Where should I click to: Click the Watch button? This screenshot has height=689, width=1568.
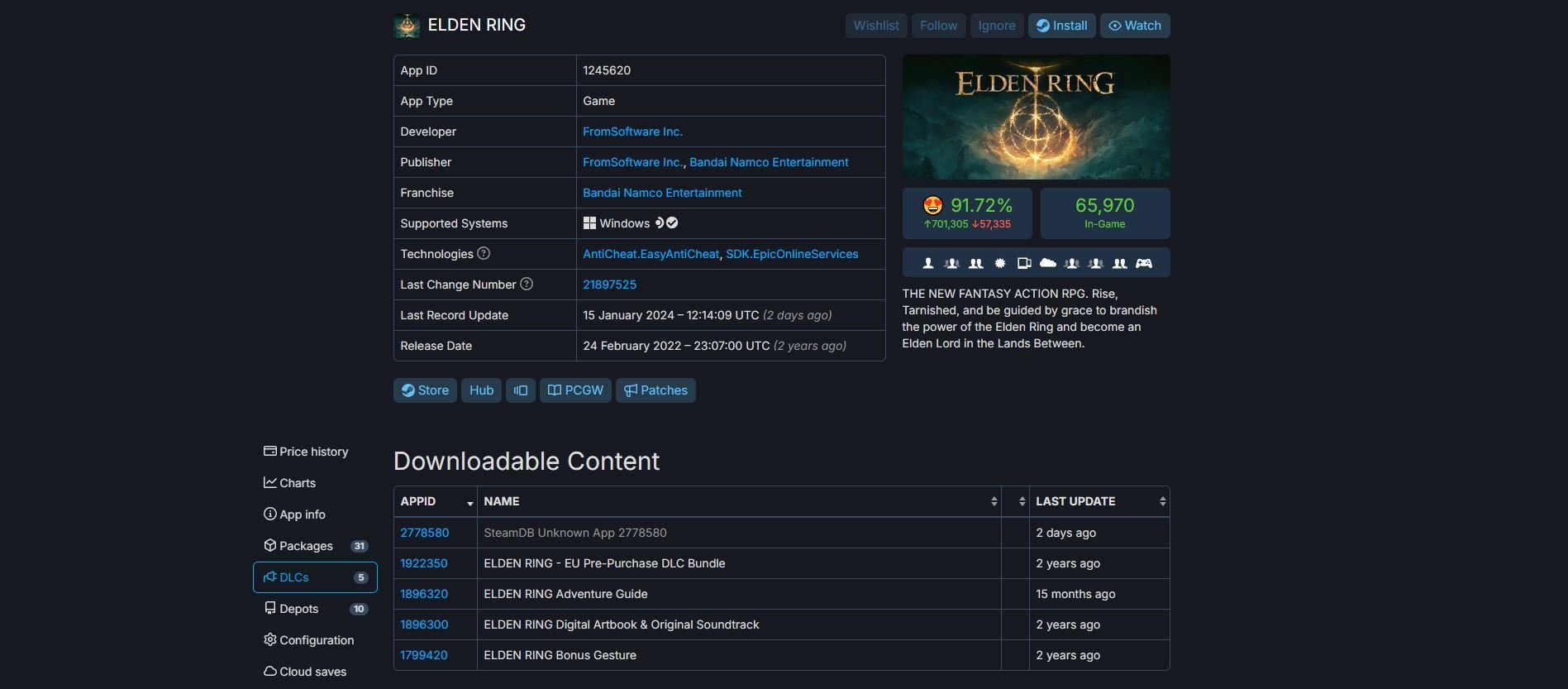pos(1135,26)
